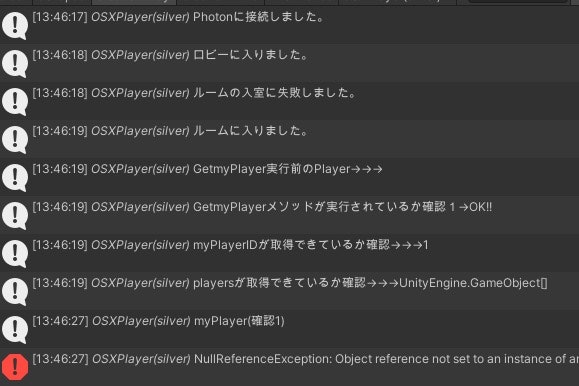Click the info icon beside 'playersが取得できているか確認'
The width and height of the screenshot is (579, 386).
(x=15, y=292)
